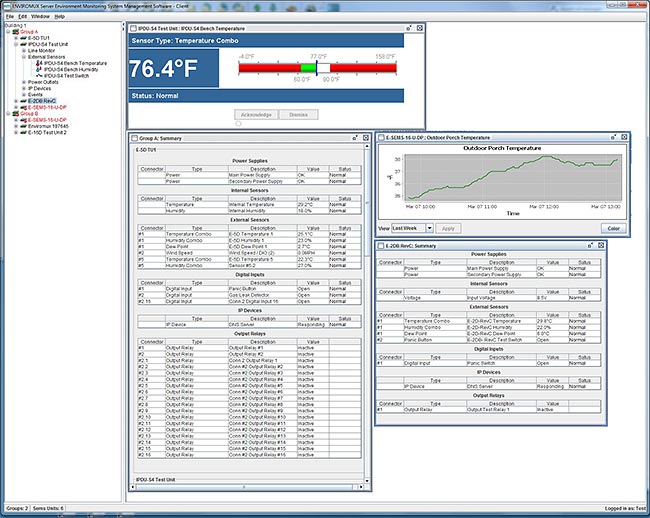Collapse the External Sensors tree node

point(24,56)
